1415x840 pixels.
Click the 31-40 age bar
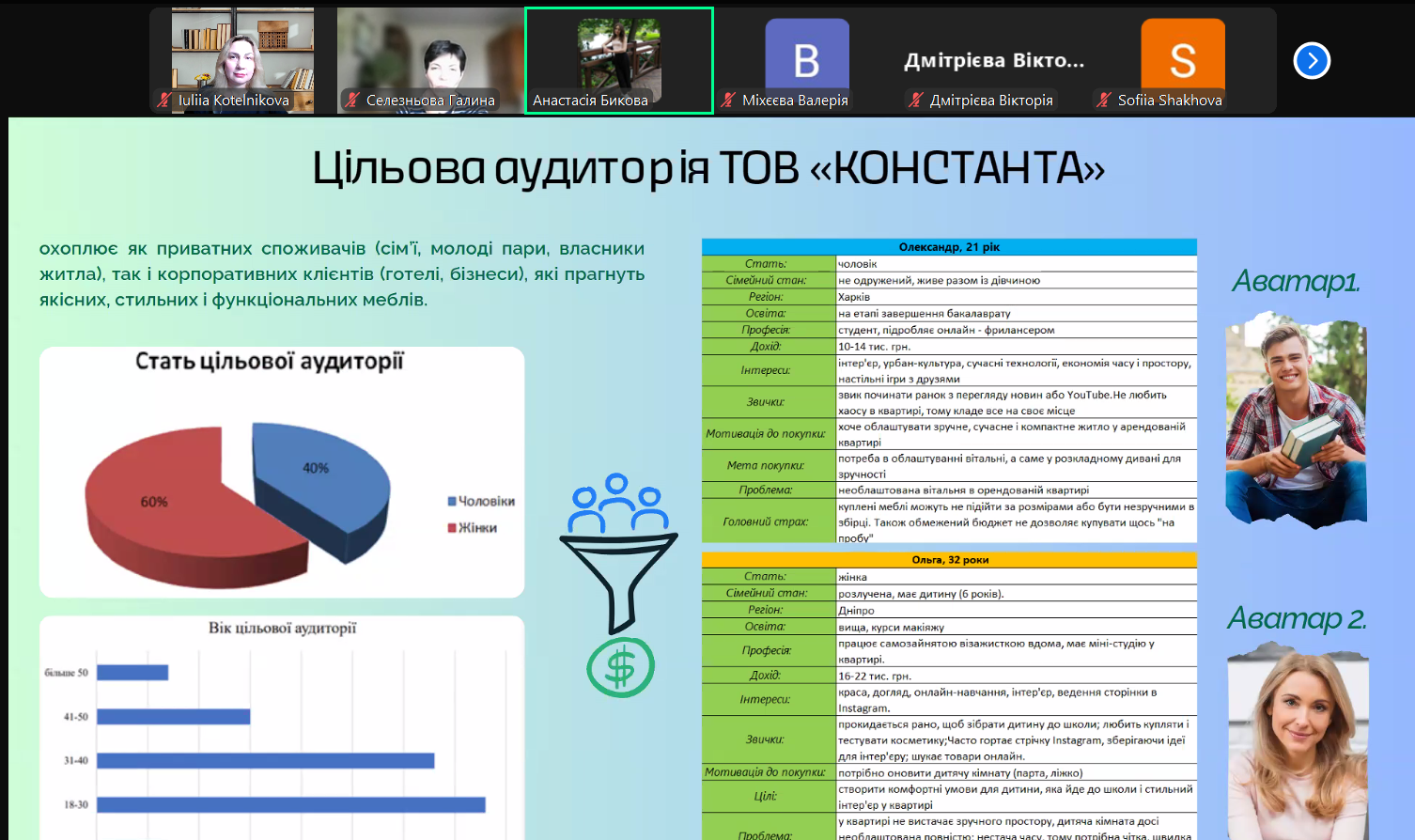(266, 760)
